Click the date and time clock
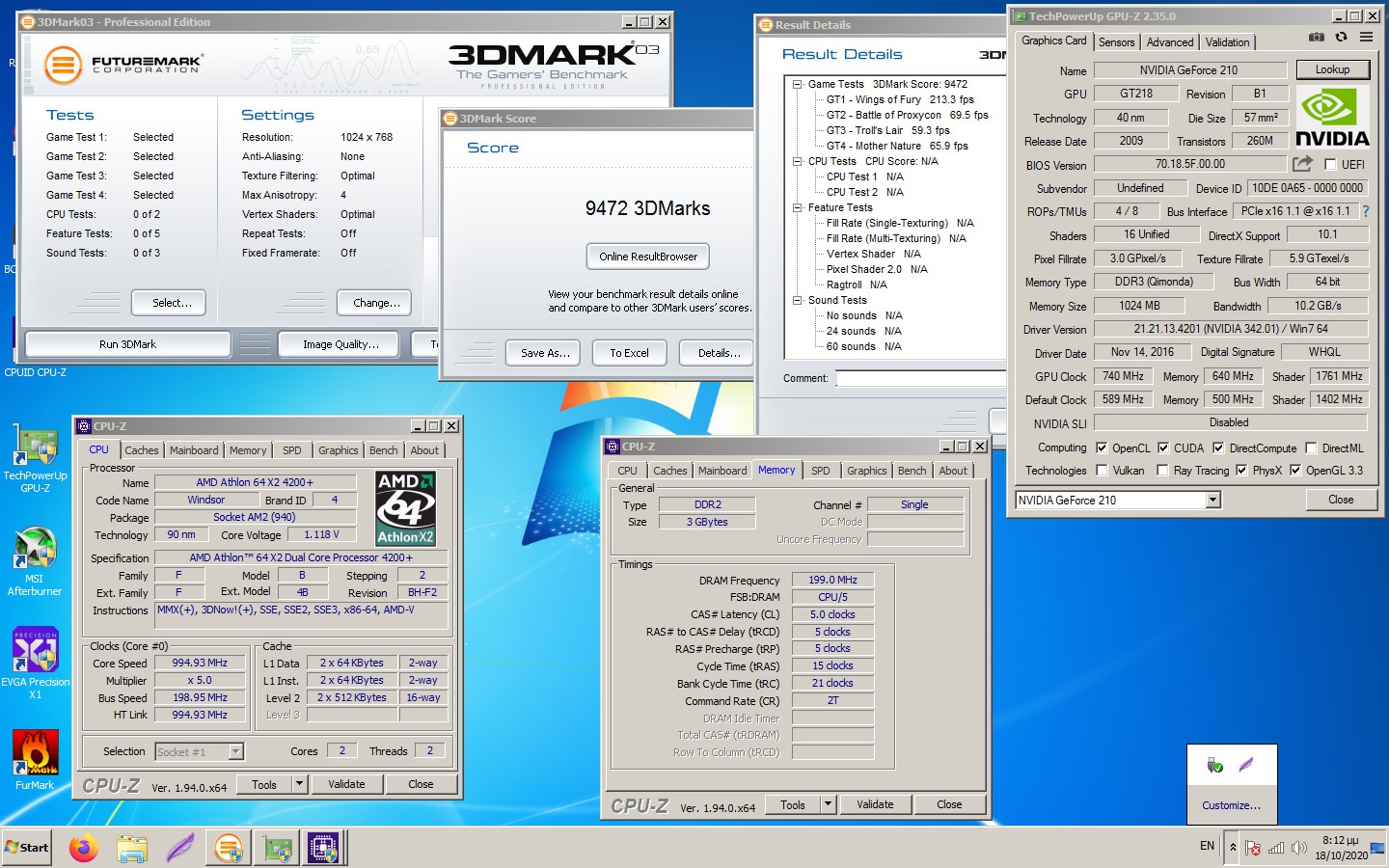Screen dimensions: 1389x868 pos(1341,848)
